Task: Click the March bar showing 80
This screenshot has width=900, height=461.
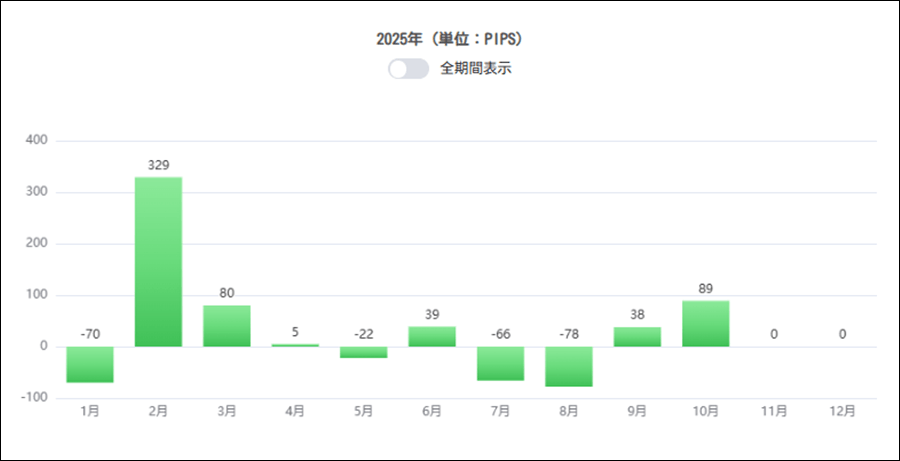Action: (x=227, y=326)
